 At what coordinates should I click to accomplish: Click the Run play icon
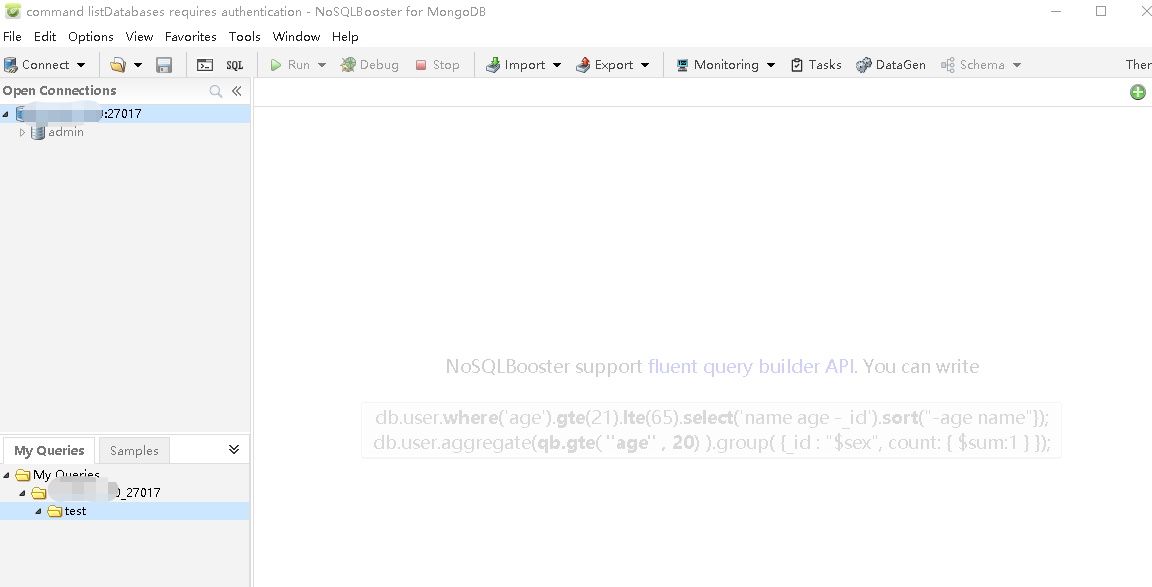276,65
